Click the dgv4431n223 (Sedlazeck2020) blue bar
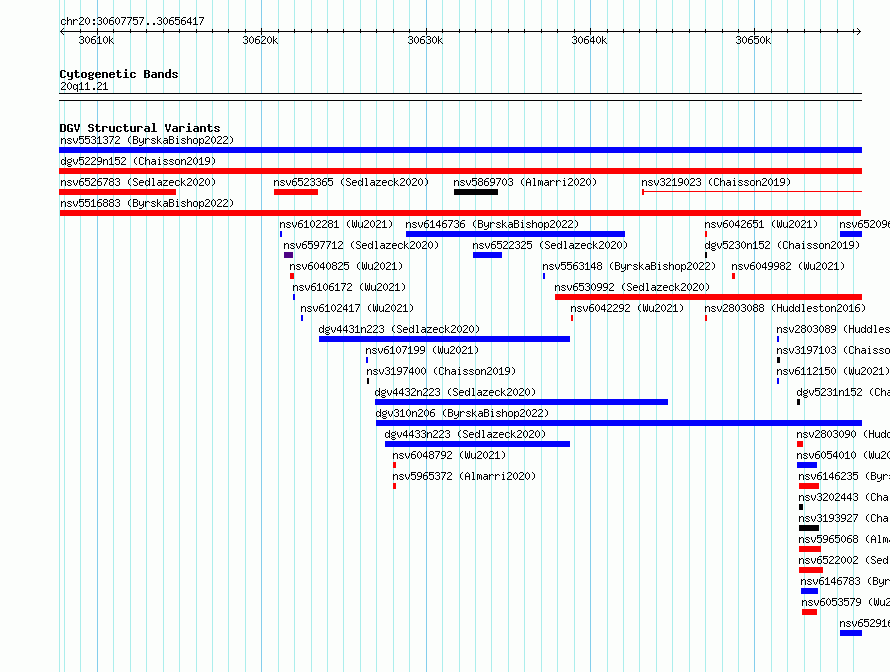890x672 pixels. pyautogui.click(x=444, y=339)
